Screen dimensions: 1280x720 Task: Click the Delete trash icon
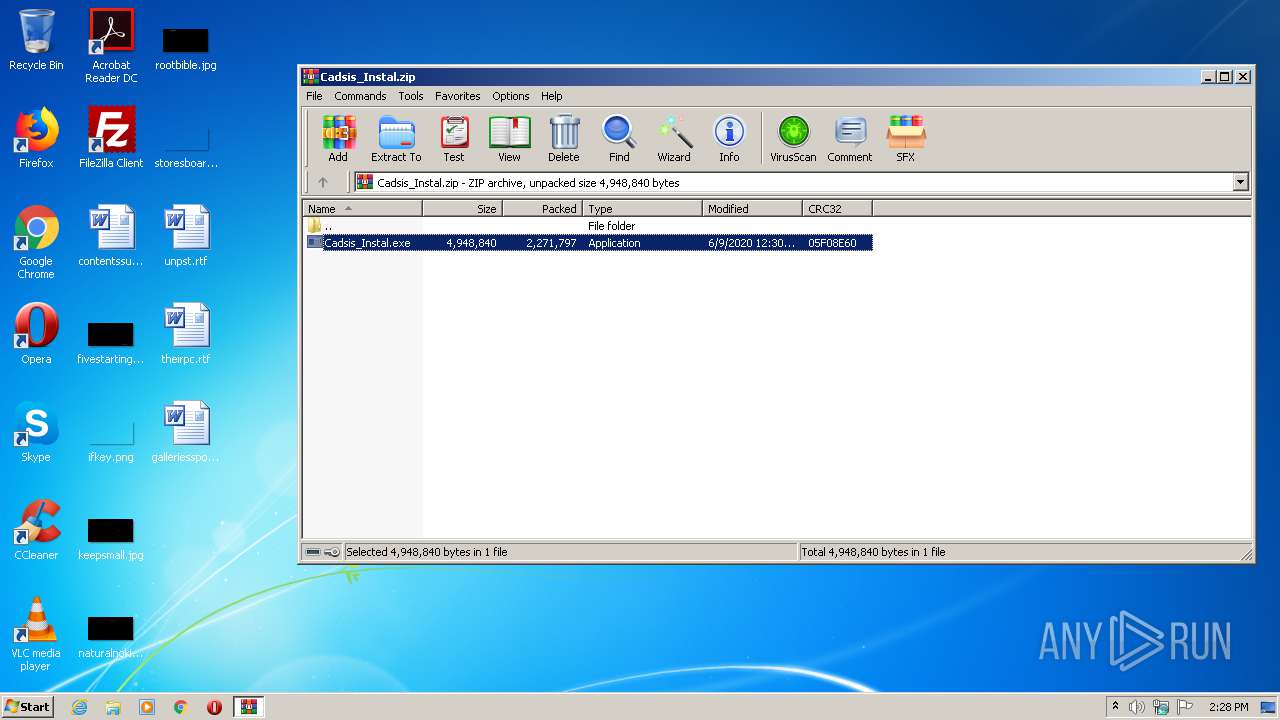click(564, 138)
